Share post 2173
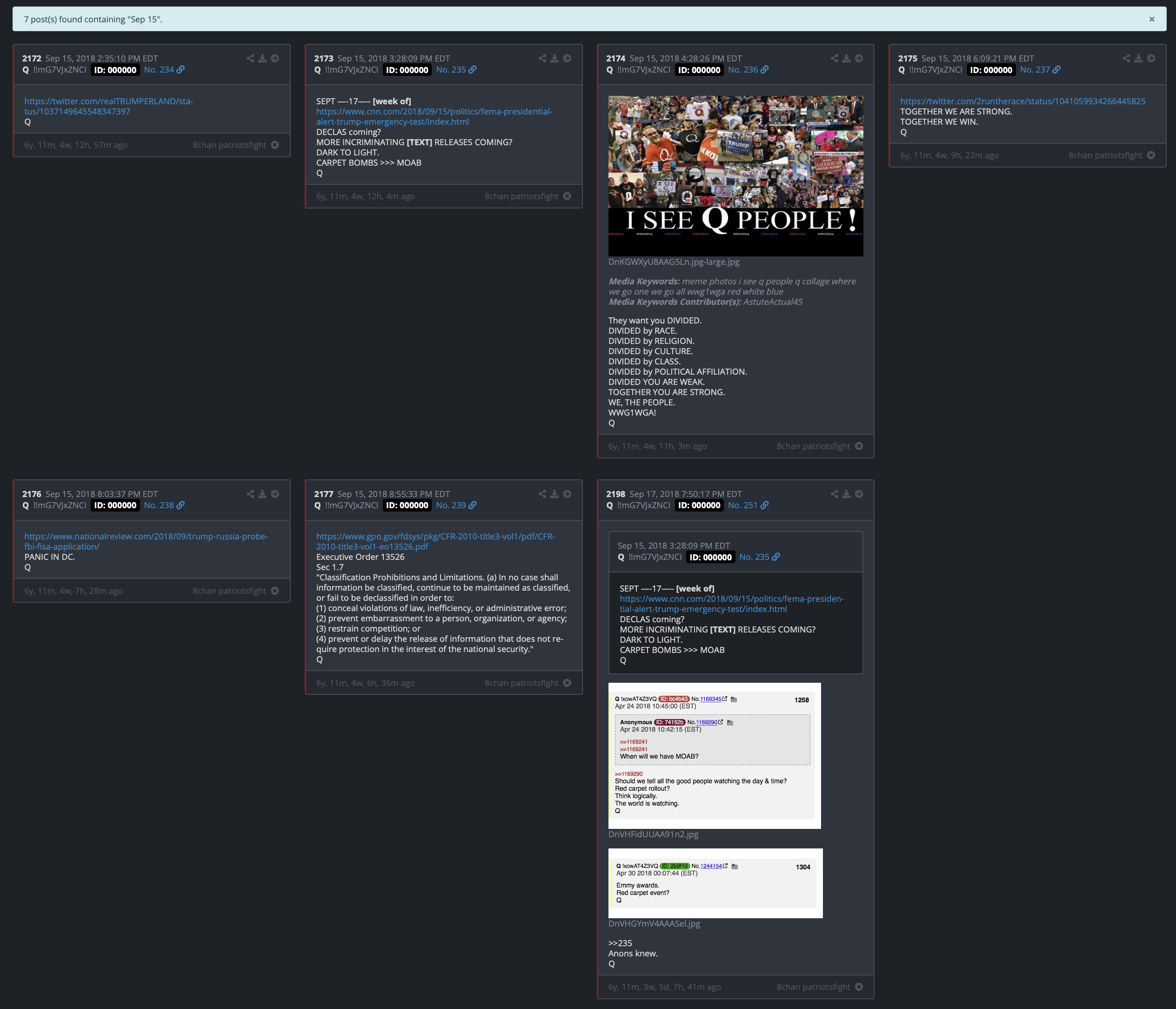The height and width of the screenshot is (1009, 1176). click(542, 59)
